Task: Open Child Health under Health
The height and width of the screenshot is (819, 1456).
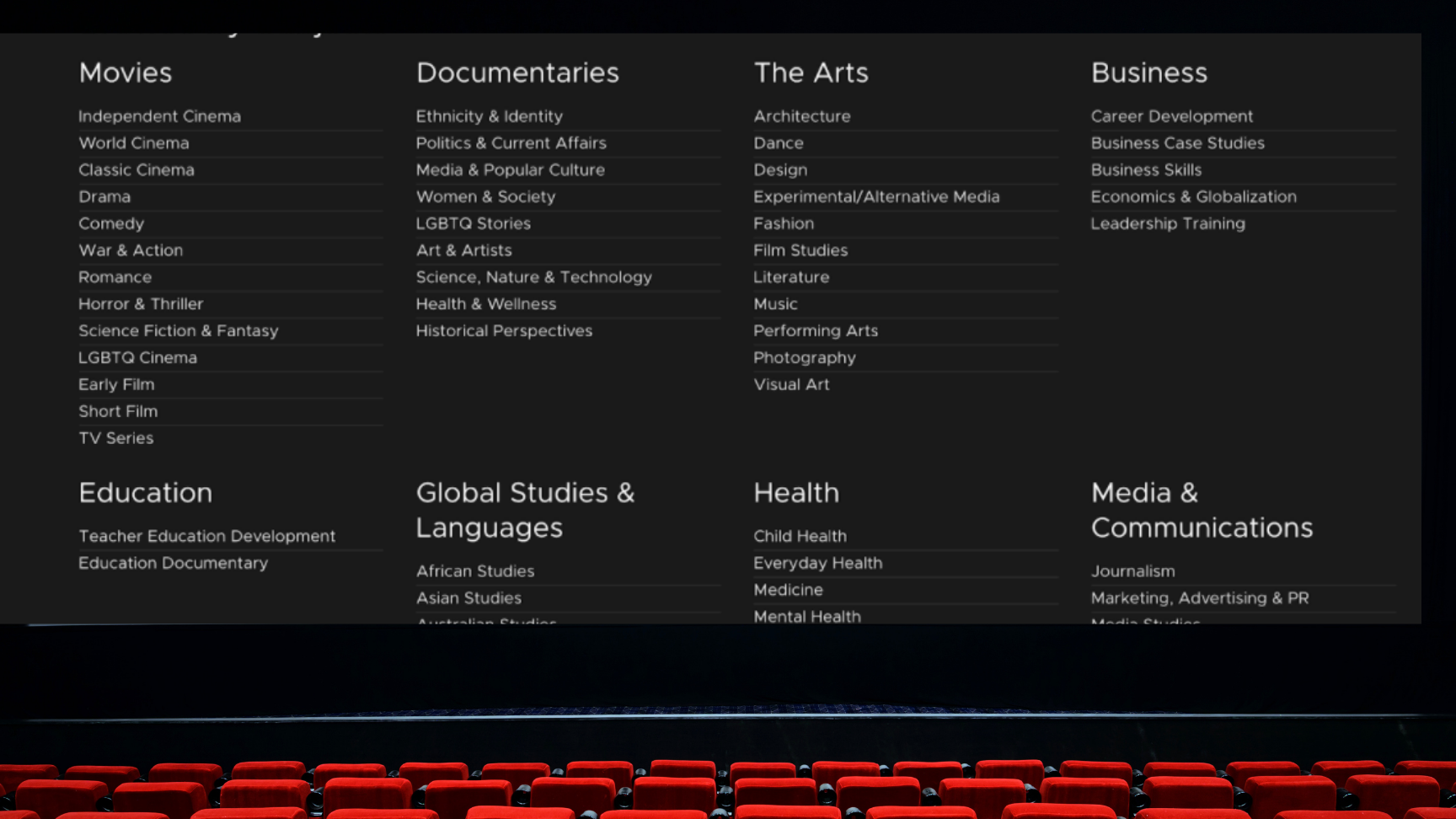Action: [800, 537]
